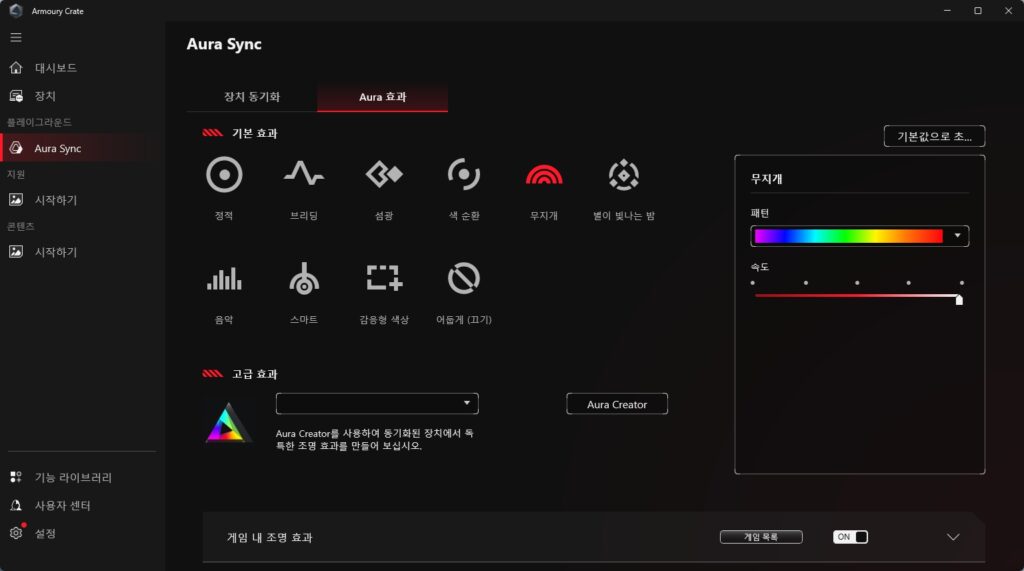Select the 무지개 rainbow effect icon

tap(544, 174)
